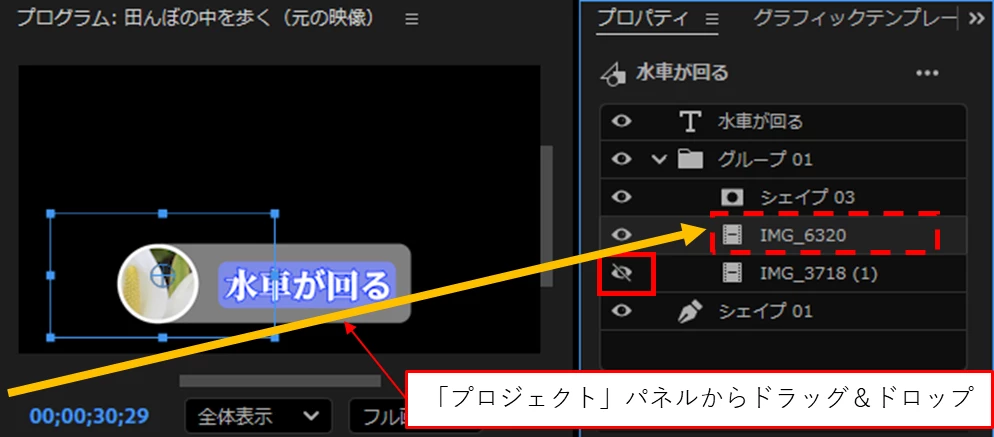Show overflow panels with double-chevron

[x=977, y=19]
